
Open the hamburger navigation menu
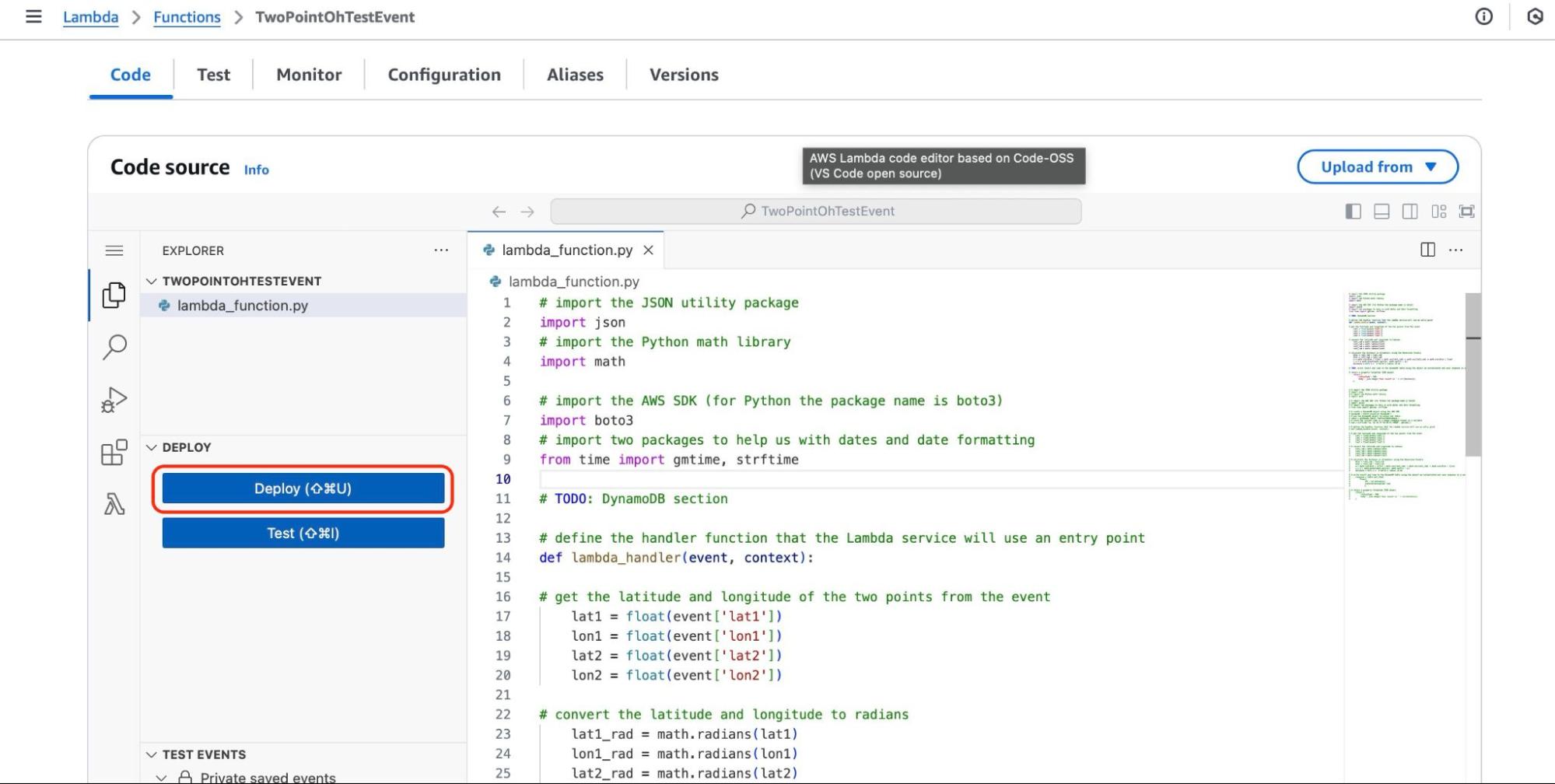pyautogui.click(x=33, y=16)
